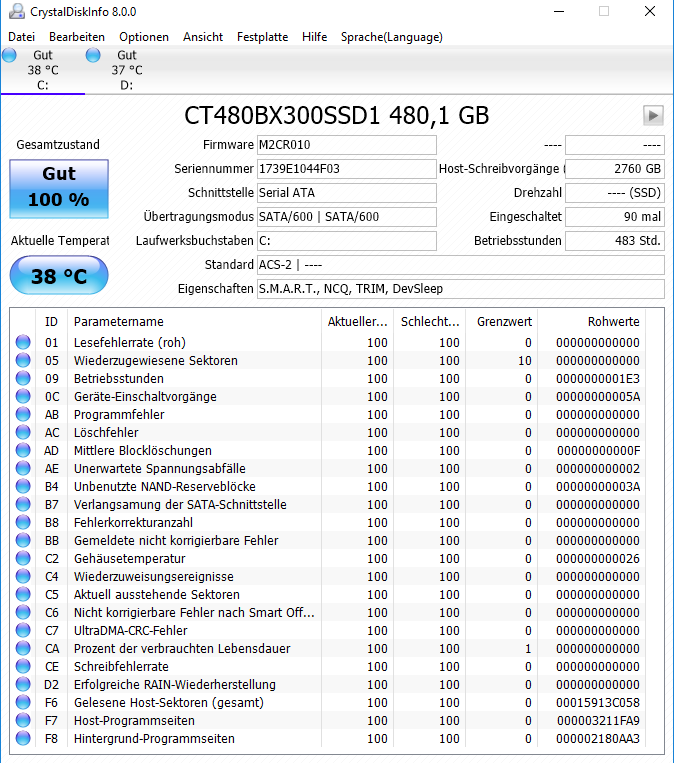Click status orb for drive C:

coord(9,55)
